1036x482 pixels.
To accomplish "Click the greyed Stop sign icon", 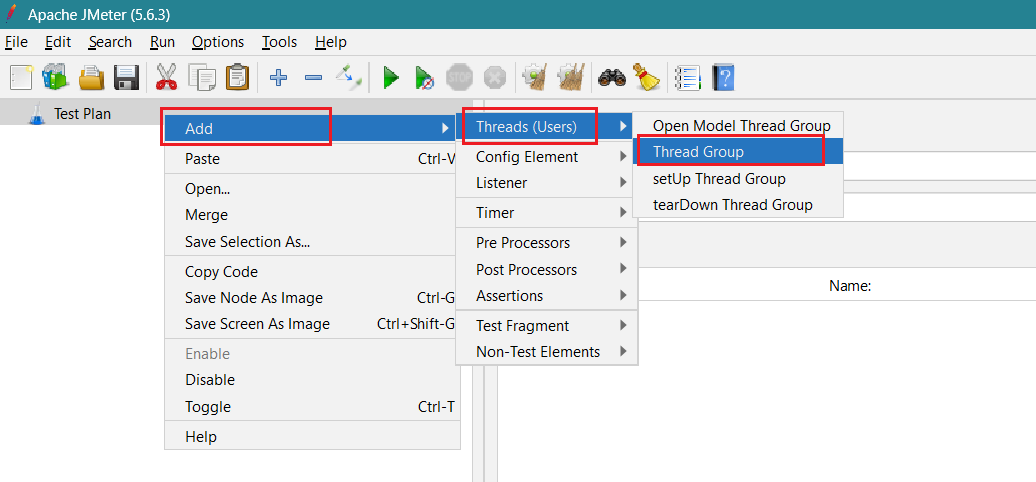I will tap(459, 78).
